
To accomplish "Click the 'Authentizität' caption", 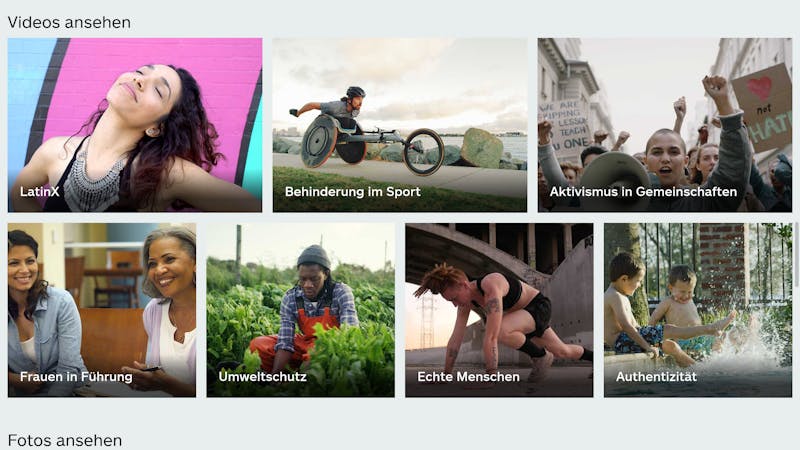I will pos(656,377).
